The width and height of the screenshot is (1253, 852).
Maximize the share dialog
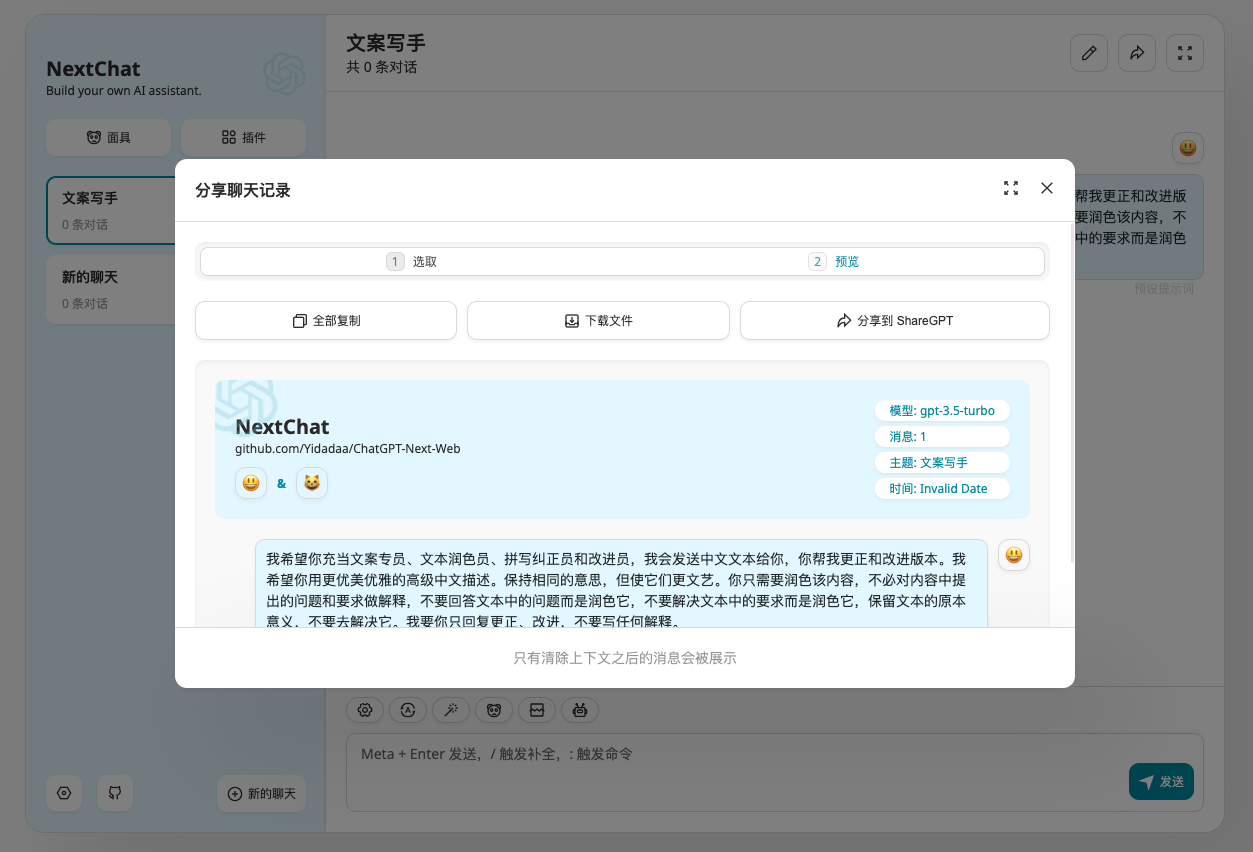pyautogui.click(x=1011, y=188)
